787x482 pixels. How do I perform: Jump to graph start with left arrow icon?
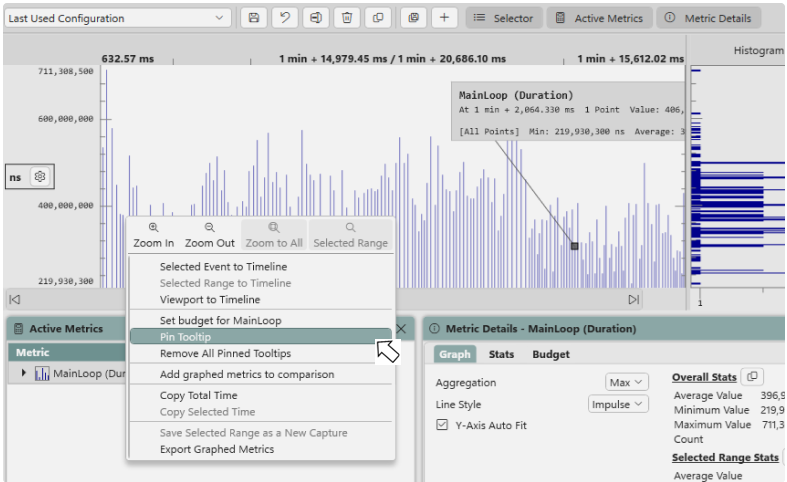coord(15,300)
